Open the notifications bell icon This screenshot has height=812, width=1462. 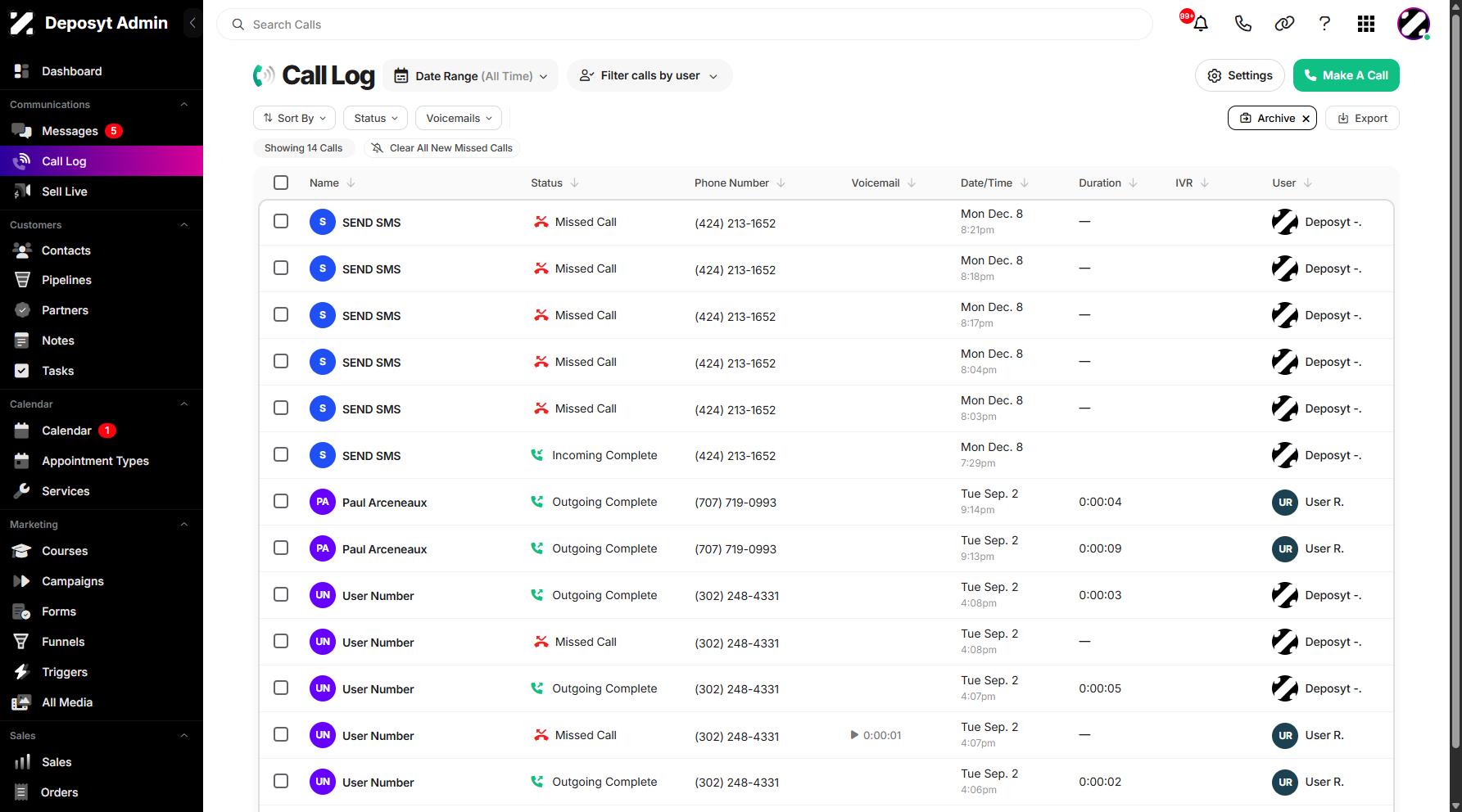point(1201,24)
